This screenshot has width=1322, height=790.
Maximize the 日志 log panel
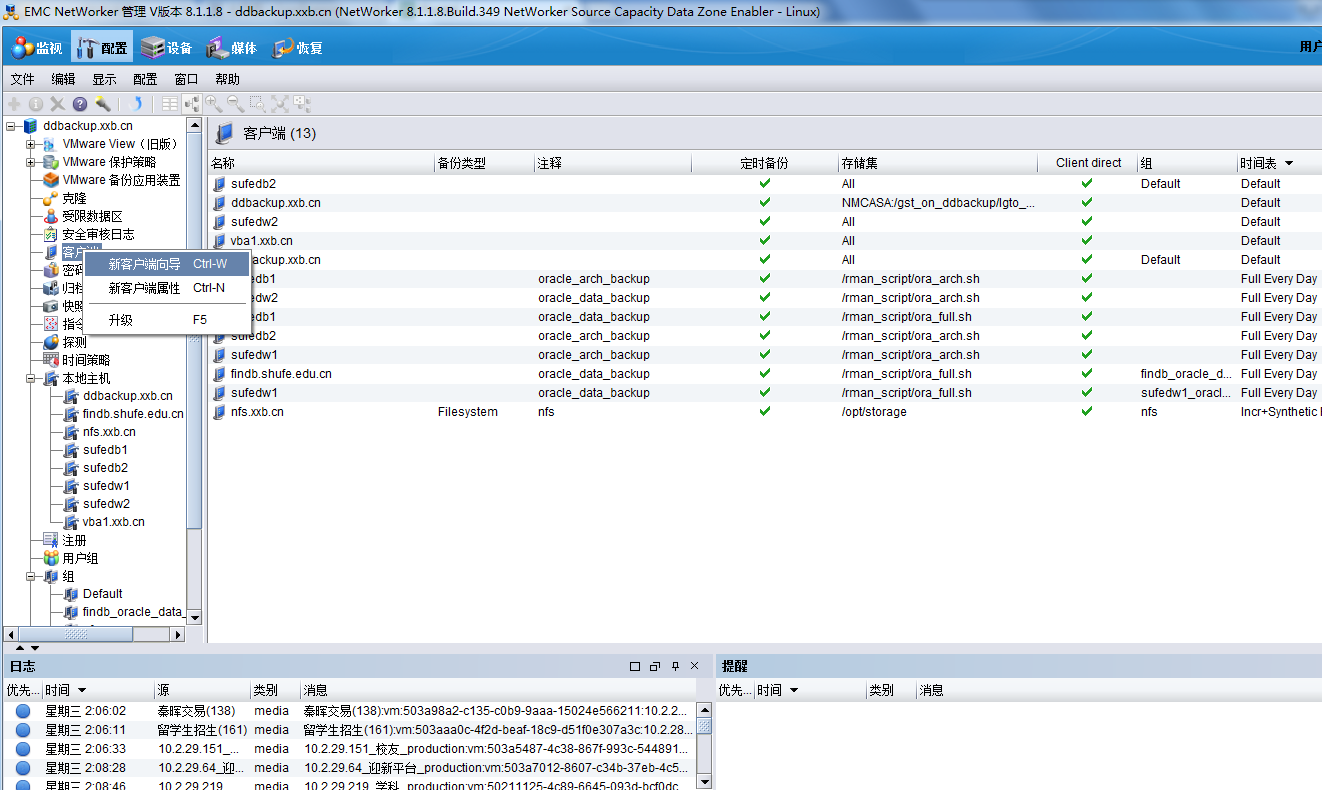coord(635,666)
